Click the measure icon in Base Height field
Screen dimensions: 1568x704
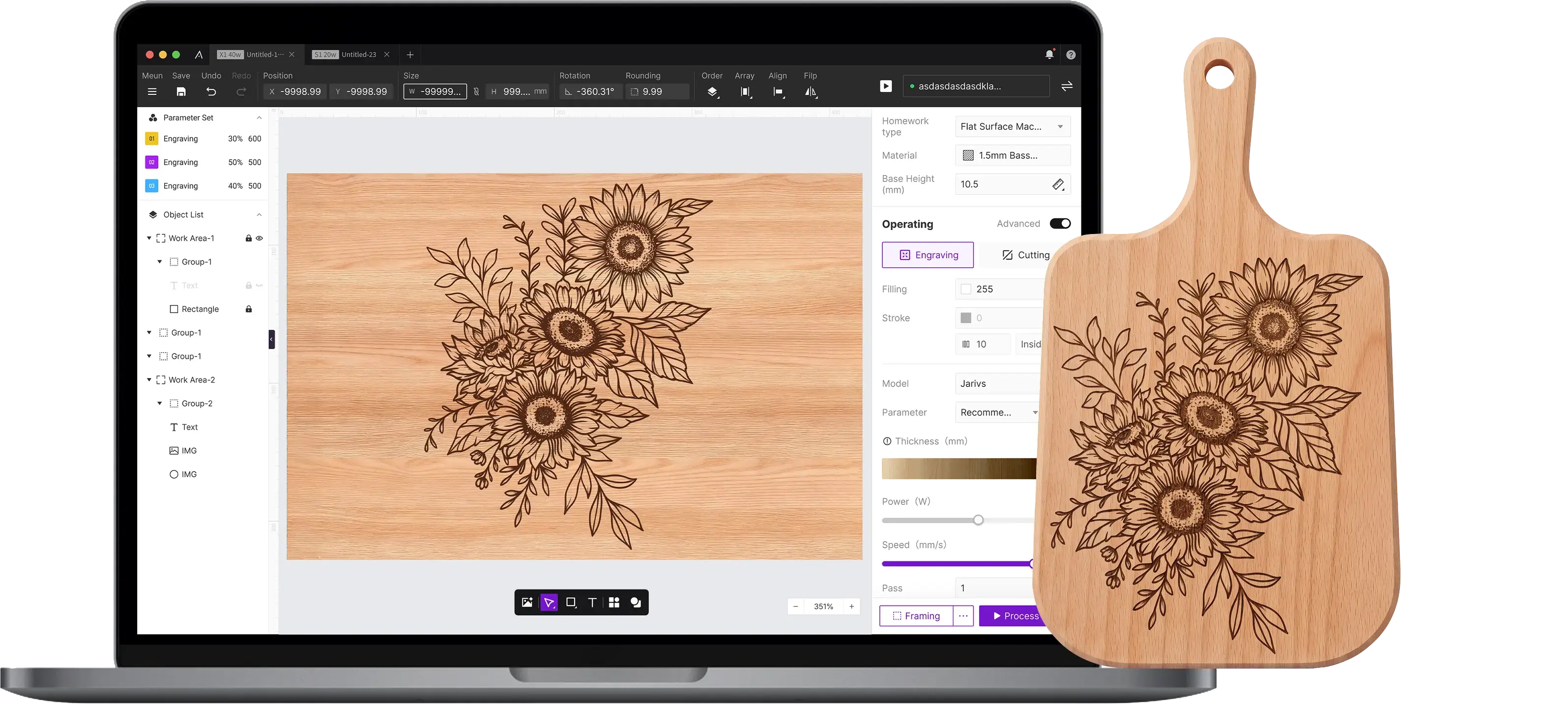1058,184
